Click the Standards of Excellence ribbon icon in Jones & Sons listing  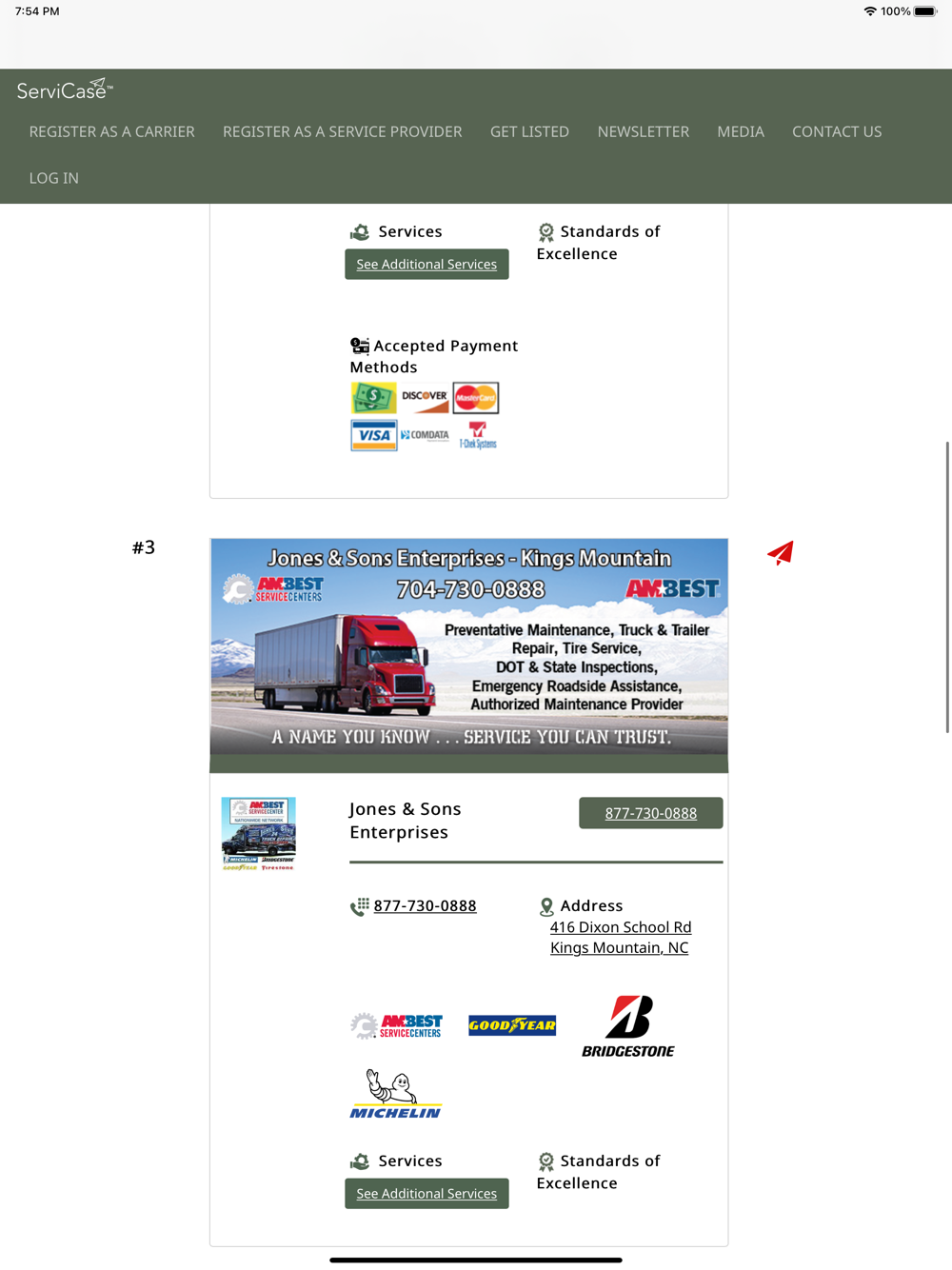(x=546, y=1161)
